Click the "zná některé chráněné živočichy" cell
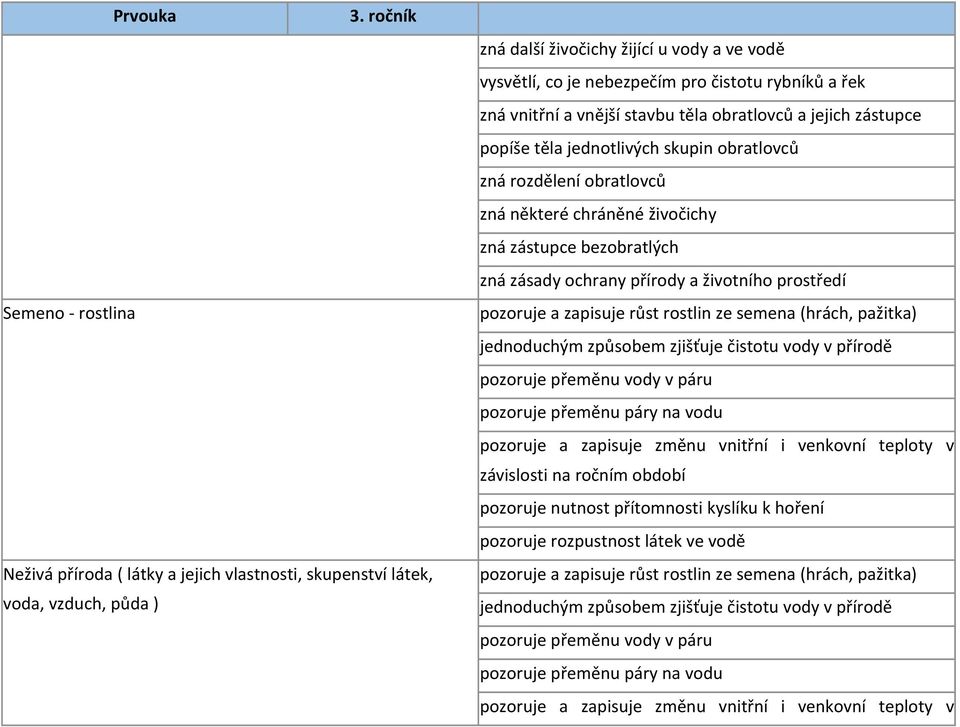 (x=716, y=216)
